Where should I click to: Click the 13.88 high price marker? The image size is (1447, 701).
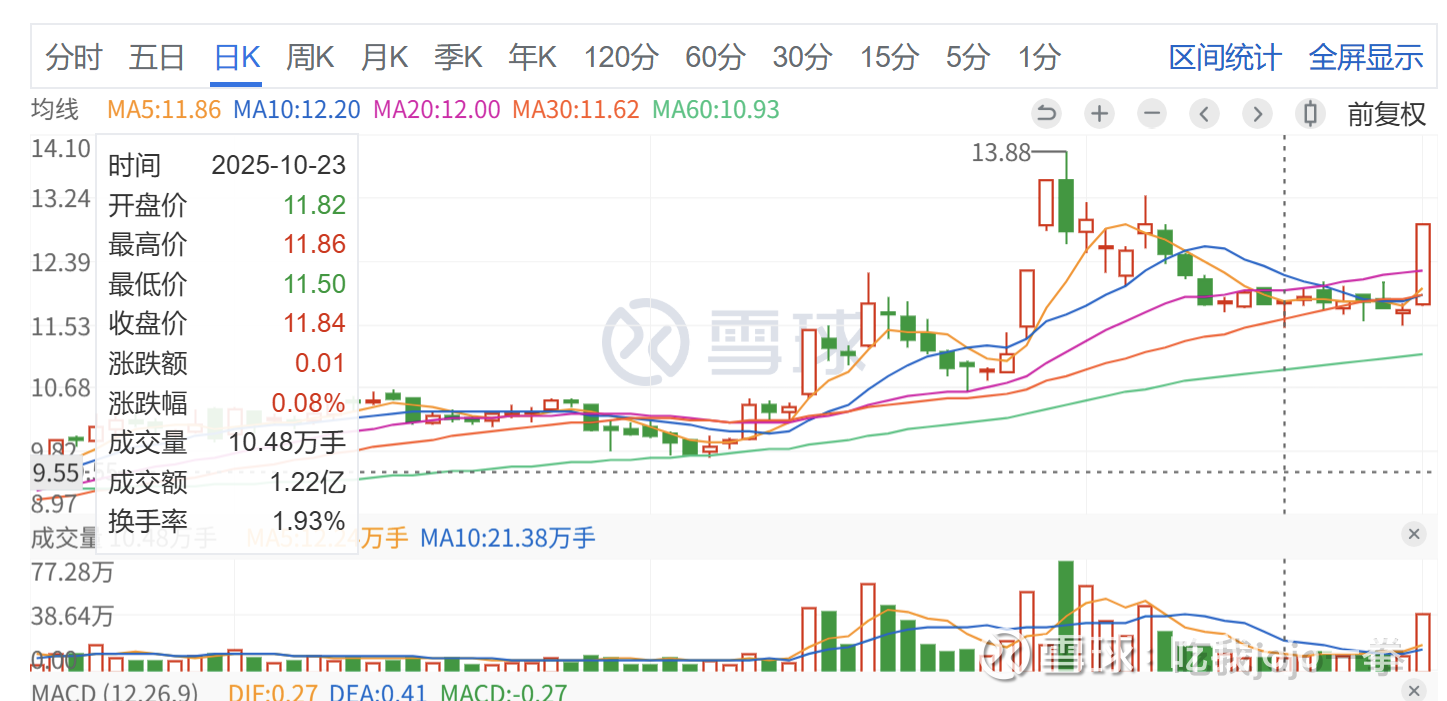[1001, 152]
